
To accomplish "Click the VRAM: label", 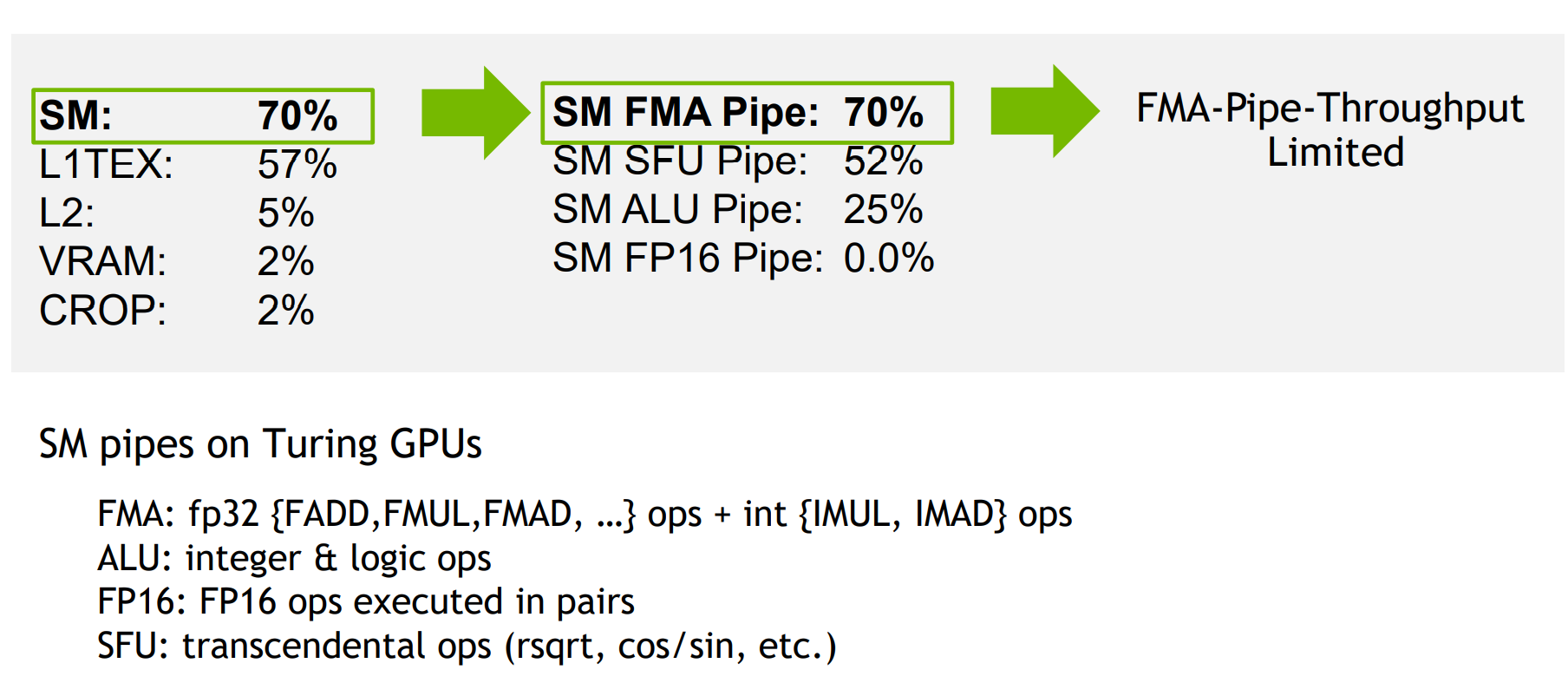I will click(x=102, y=262).
